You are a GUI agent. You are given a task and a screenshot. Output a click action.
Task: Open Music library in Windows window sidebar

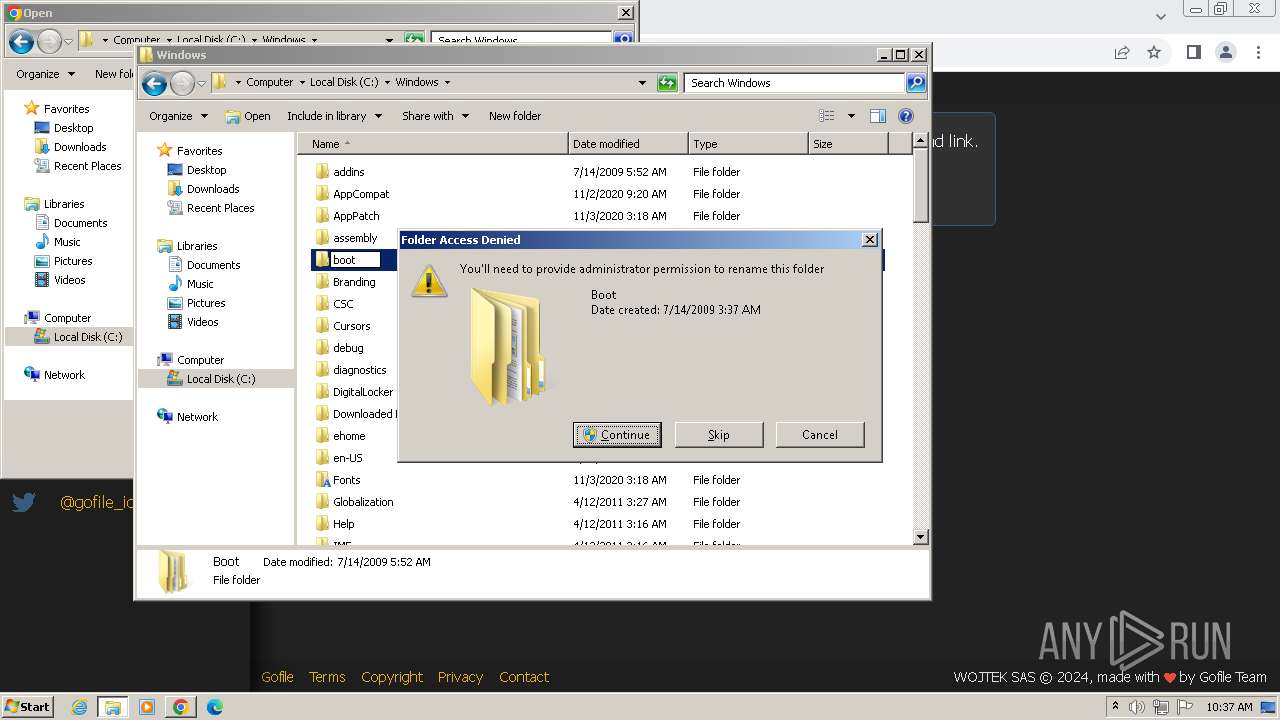point(200,284)
